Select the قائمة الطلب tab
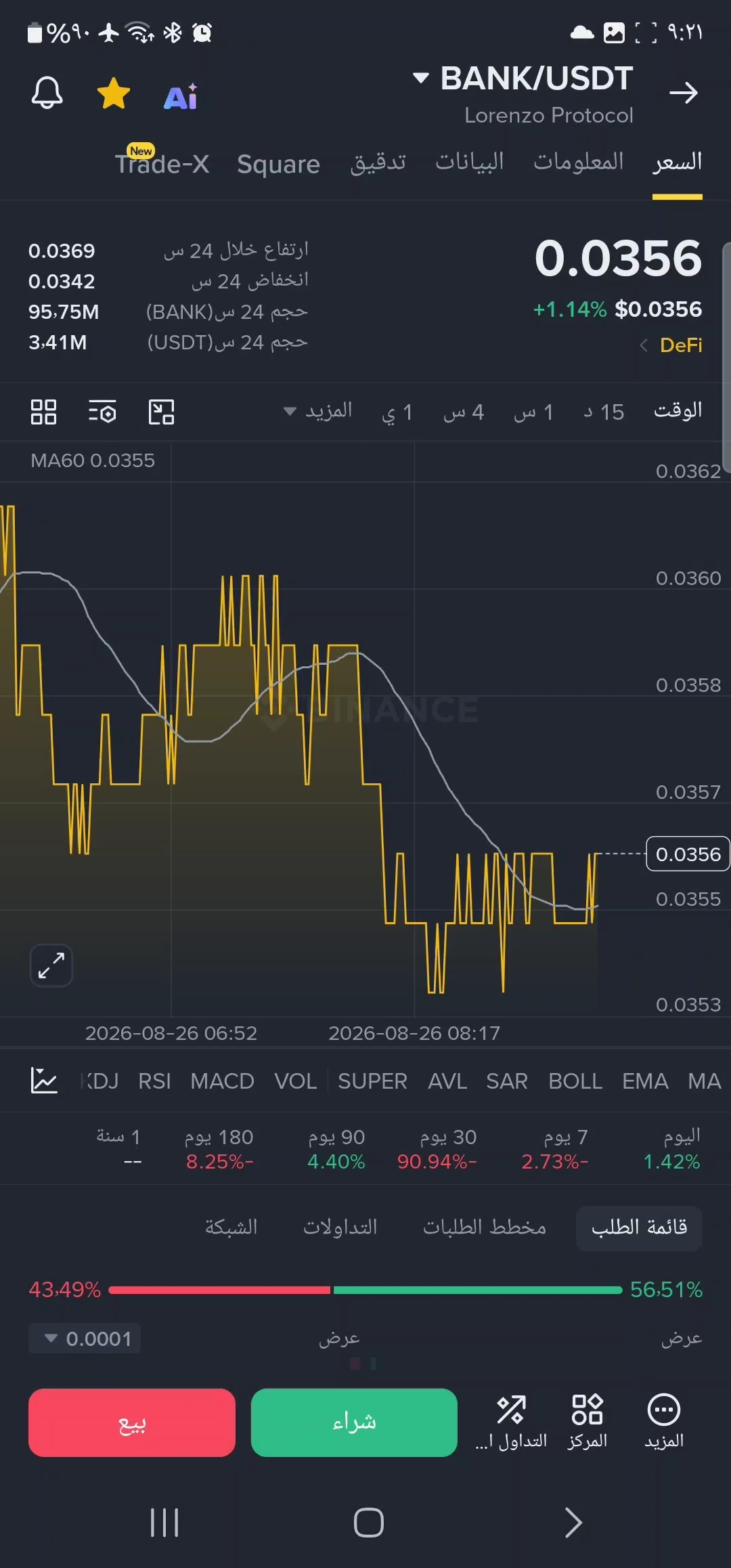The width and height of the screenshot is (731, 1568). (x=639, y=1227)
